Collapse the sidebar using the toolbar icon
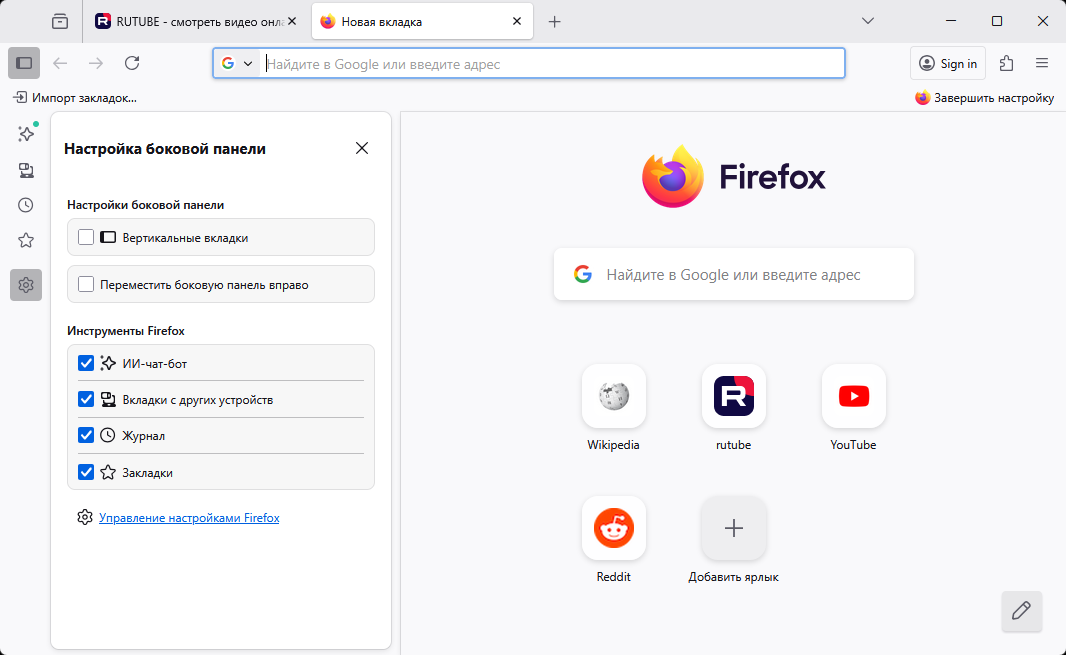This screenshot has height=655, width=1066. (x=24, y=62)
